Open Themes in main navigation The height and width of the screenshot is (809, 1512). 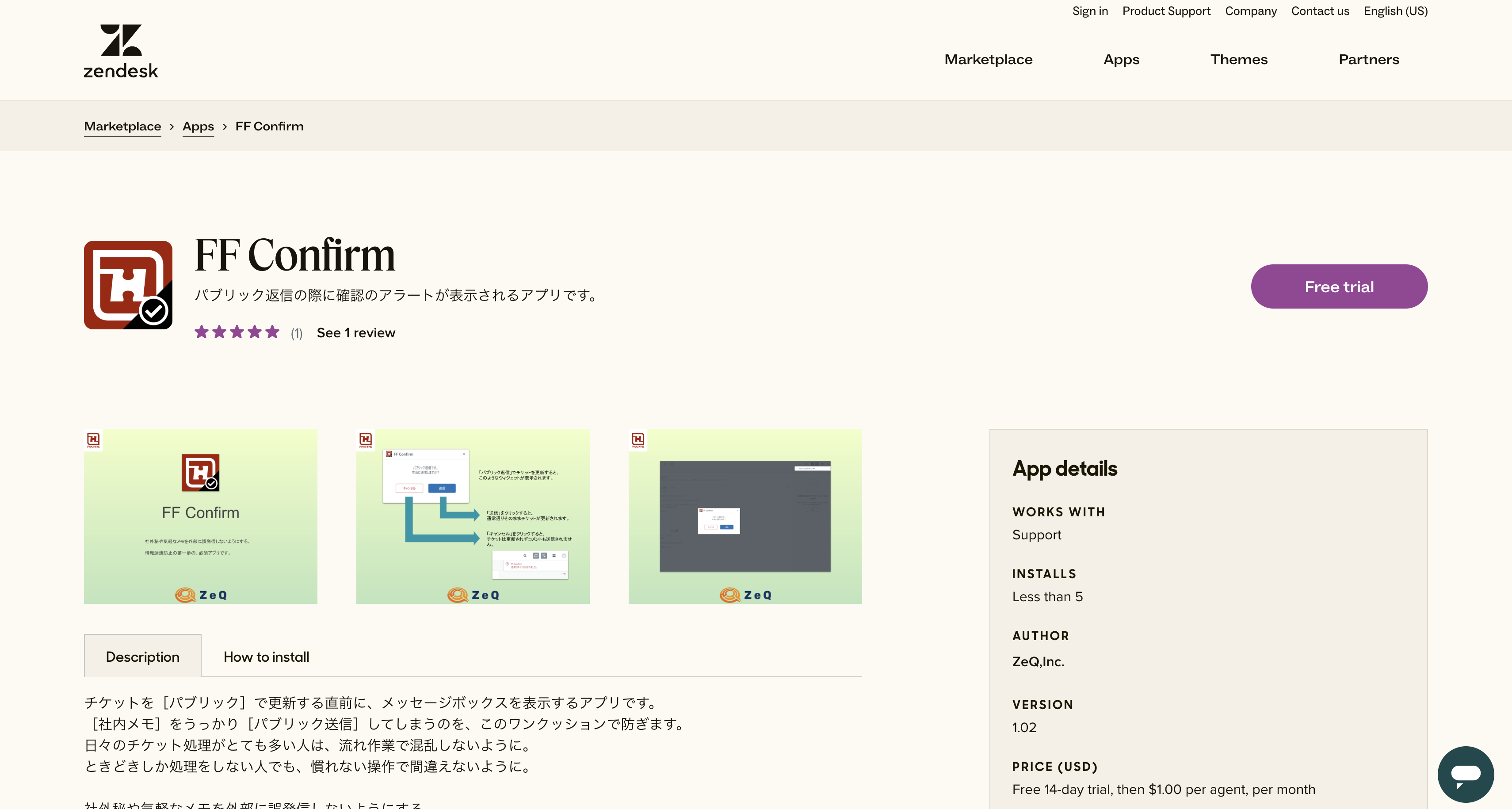tap(1239, 59)
